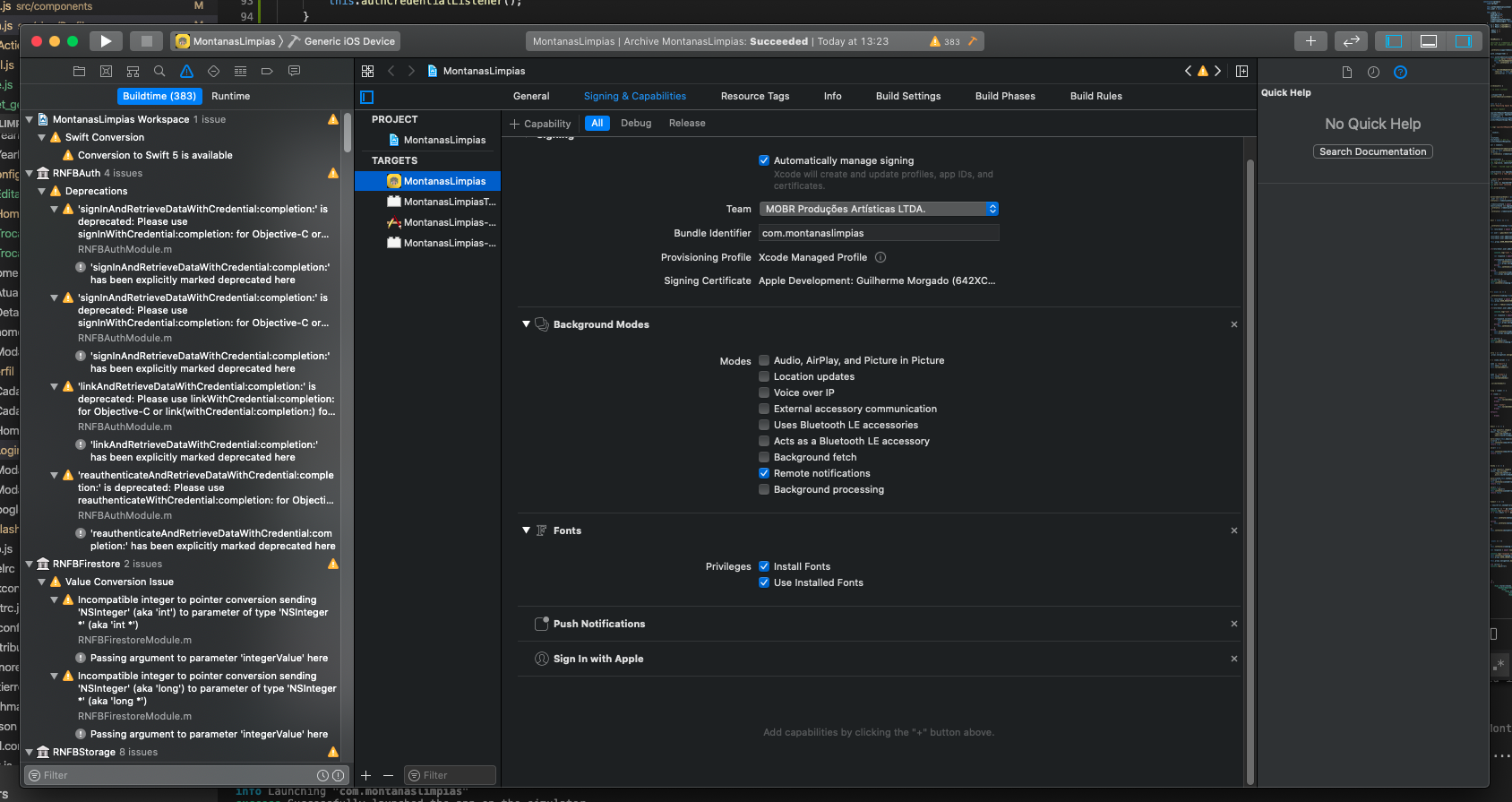
Task: Add an editor on the right
Action: (x=1241, y=71)
